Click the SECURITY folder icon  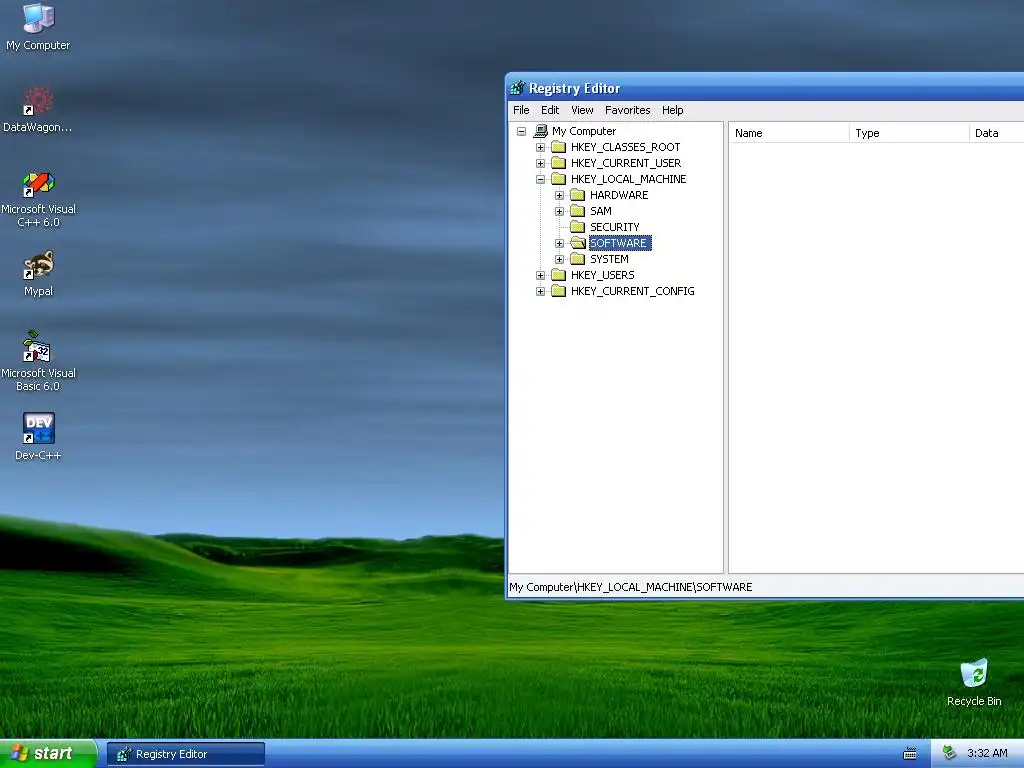coord(577,227)
